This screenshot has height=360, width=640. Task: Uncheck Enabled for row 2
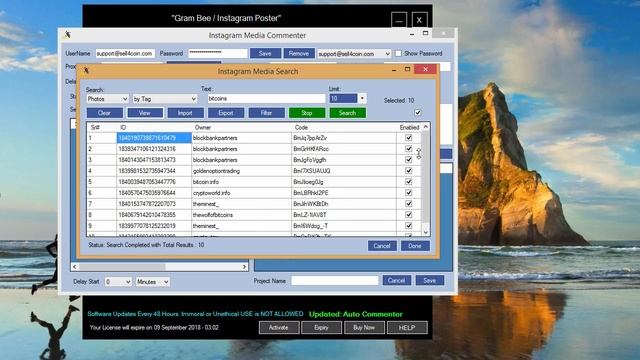pos(409,149)
